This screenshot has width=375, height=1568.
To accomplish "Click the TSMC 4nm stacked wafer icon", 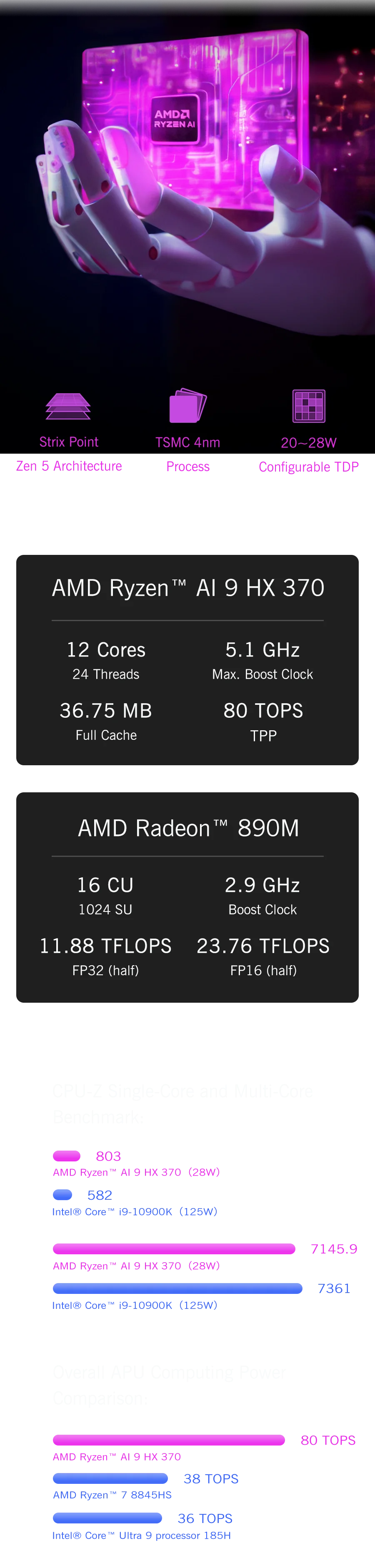I will click(x=187, y=405).
